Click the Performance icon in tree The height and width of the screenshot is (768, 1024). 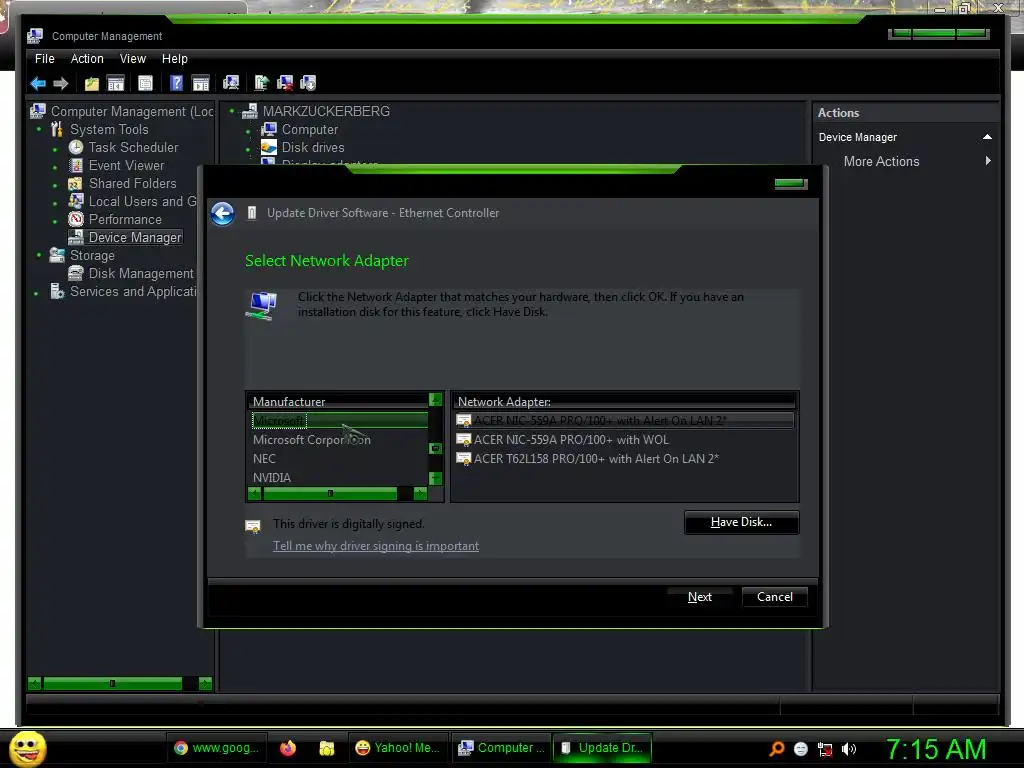pos(76,219)
